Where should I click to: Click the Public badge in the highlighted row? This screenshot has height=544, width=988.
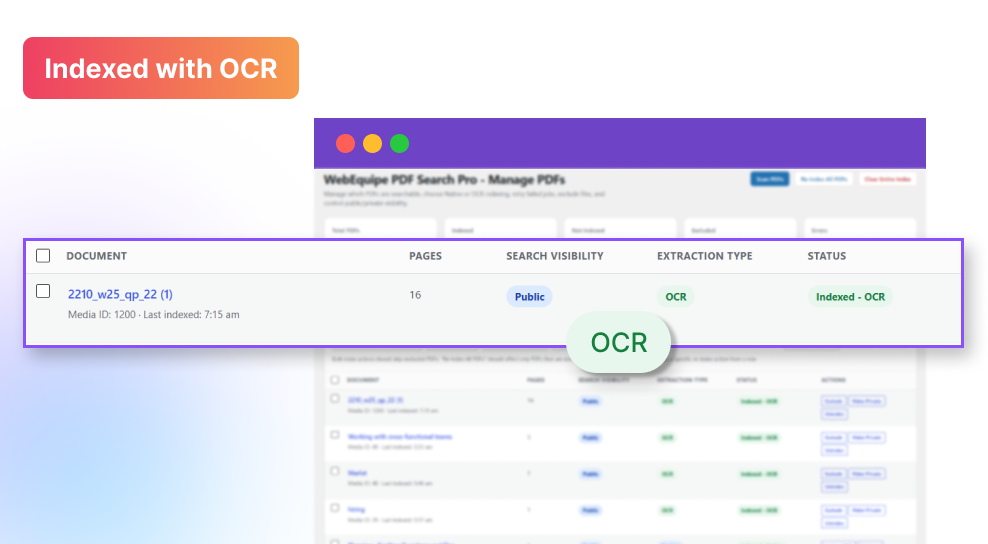click(529, 296)
